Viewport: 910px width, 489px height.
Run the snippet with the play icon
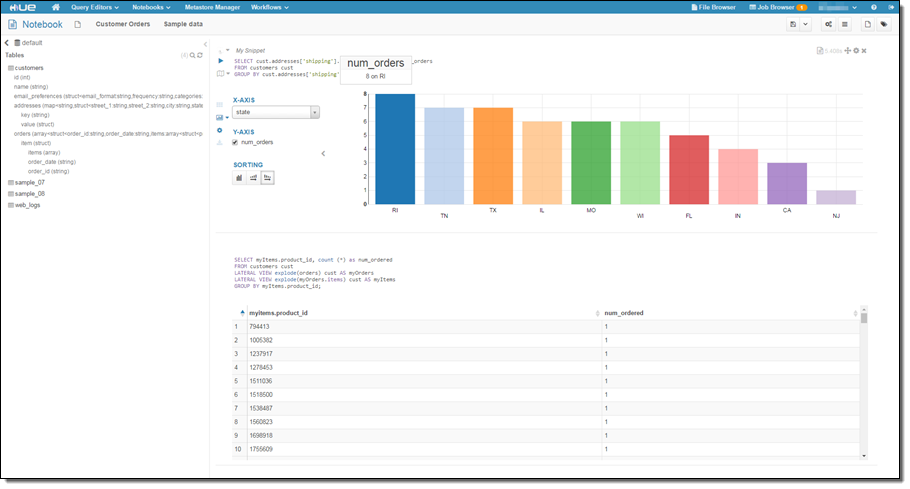220,61
